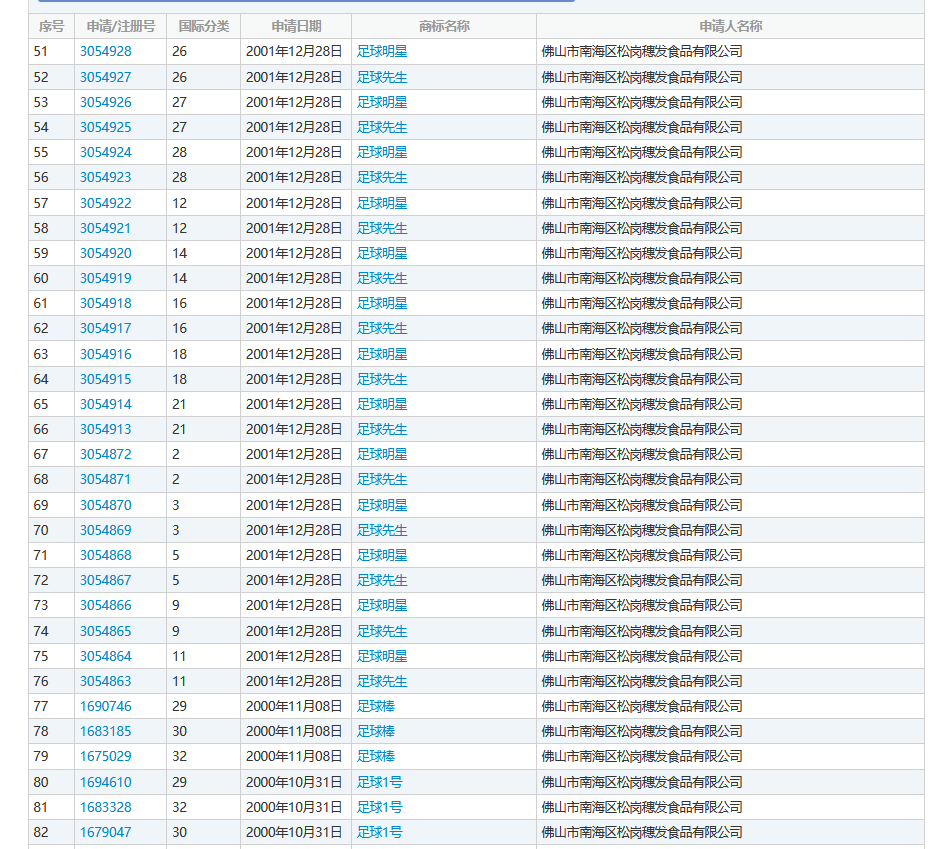Click 足球1号 trademark in row 82
Image resolution: width=941 pixels, height=849 pixels.
point(380,832)
